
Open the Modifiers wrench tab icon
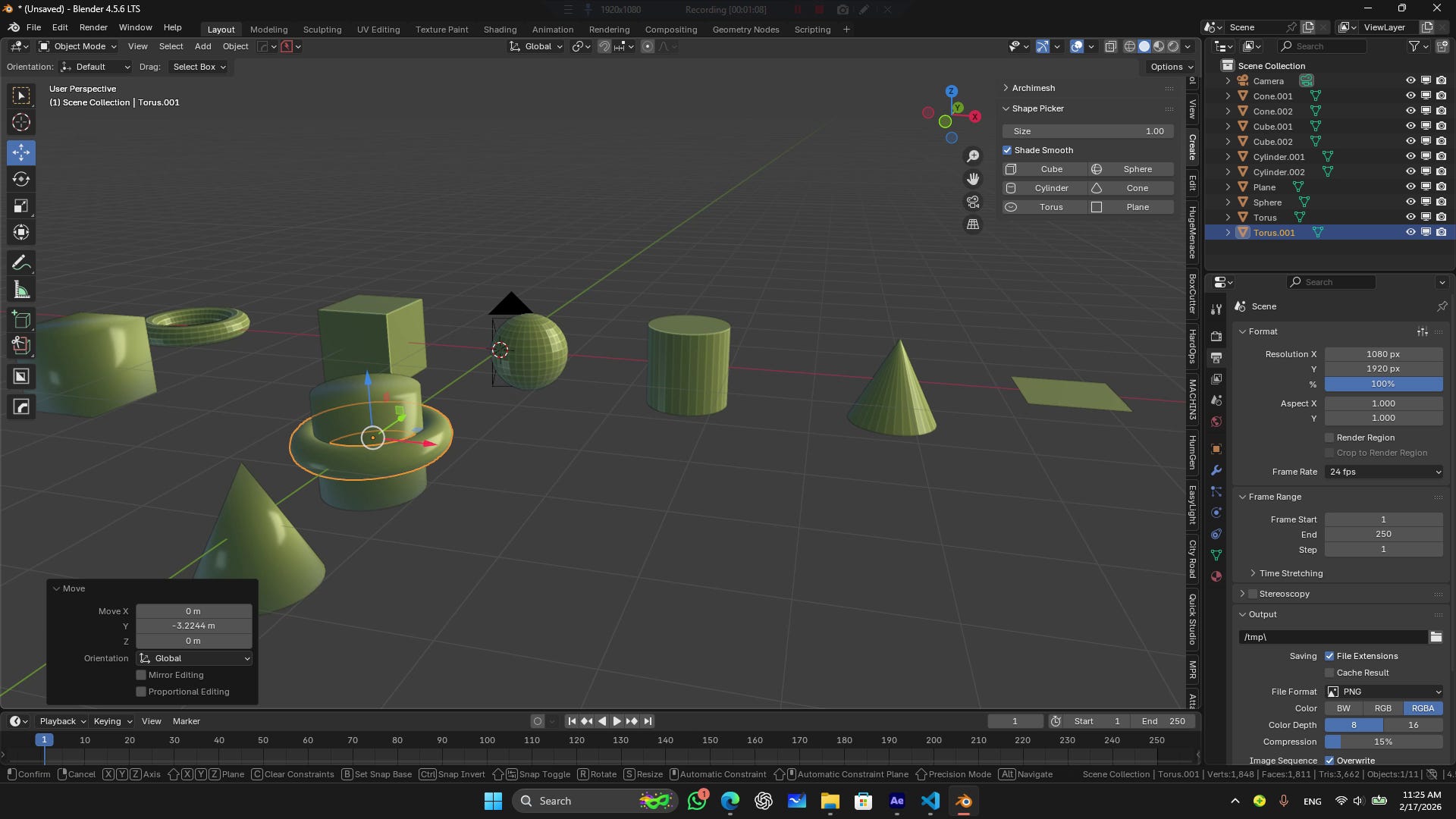[x=1216, y=470]
